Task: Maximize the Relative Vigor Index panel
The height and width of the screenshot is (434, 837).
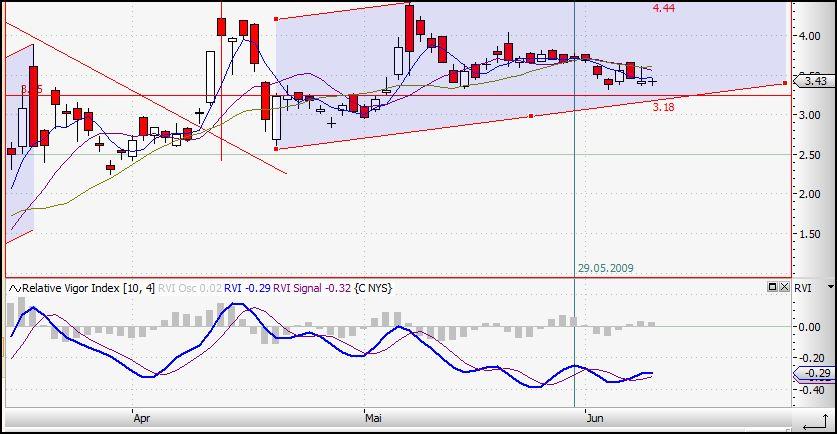Action: tap(772, 287)
